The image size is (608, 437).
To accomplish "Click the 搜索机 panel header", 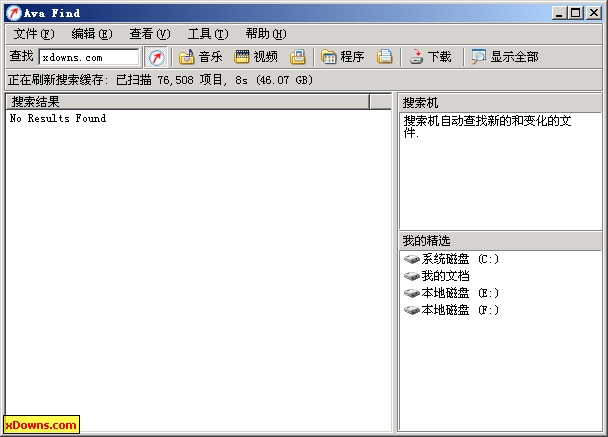I will click(500, 103).
